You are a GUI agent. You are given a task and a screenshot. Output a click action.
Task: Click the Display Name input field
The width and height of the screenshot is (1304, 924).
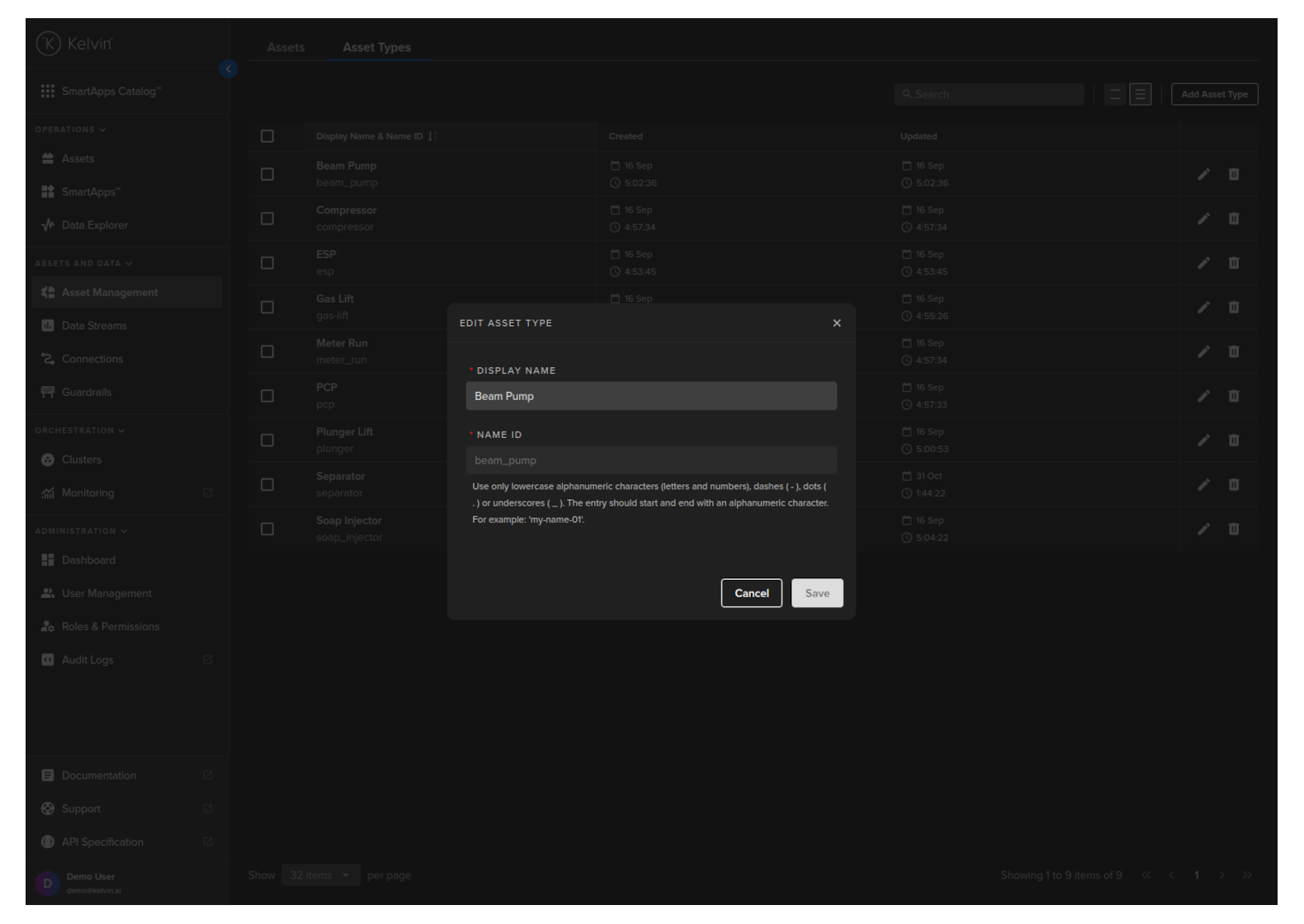pyautogui.click(x=651, y=396)
